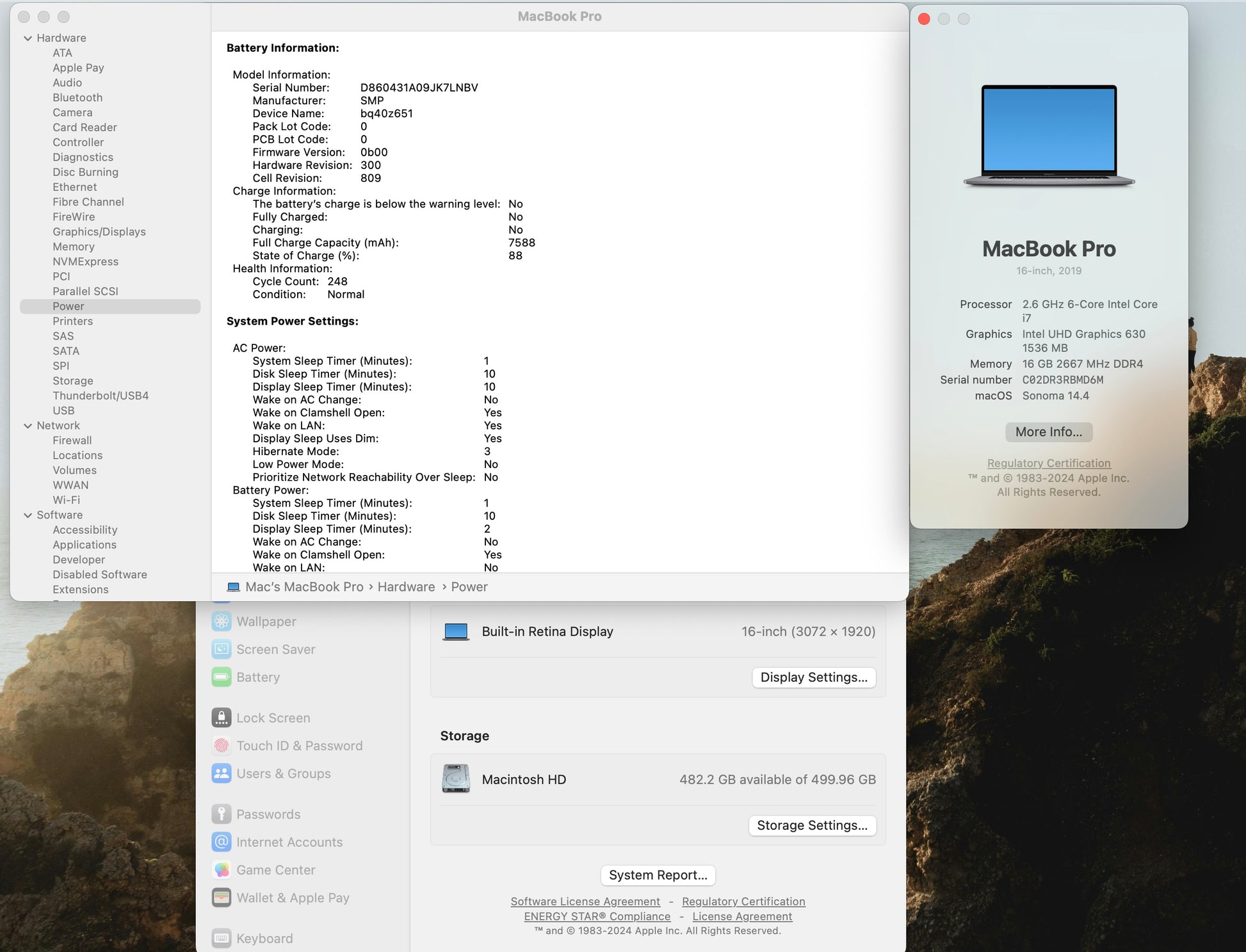1246x952 pixels.
Task: Collapse the Network tree section
Action: [x=28, y=426]
